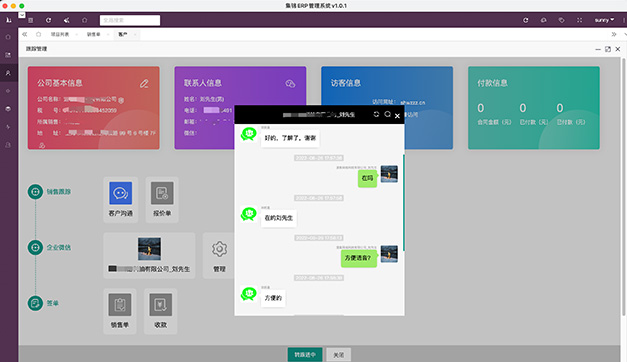Image resolution: width=627 pixels, height=362 pixels.
Task: Close the chat conversation popup
Action: [397, 116]
